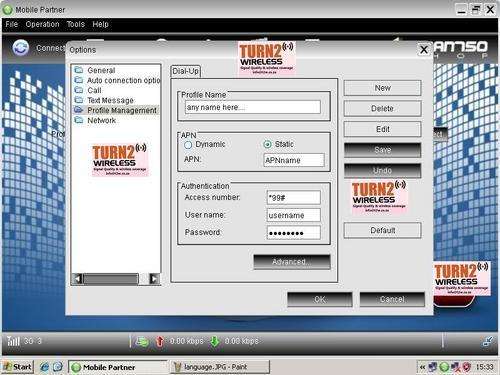
Task: Click the connection status icon in the status bar
Action: pyautogui.click(x=143, y=342)
